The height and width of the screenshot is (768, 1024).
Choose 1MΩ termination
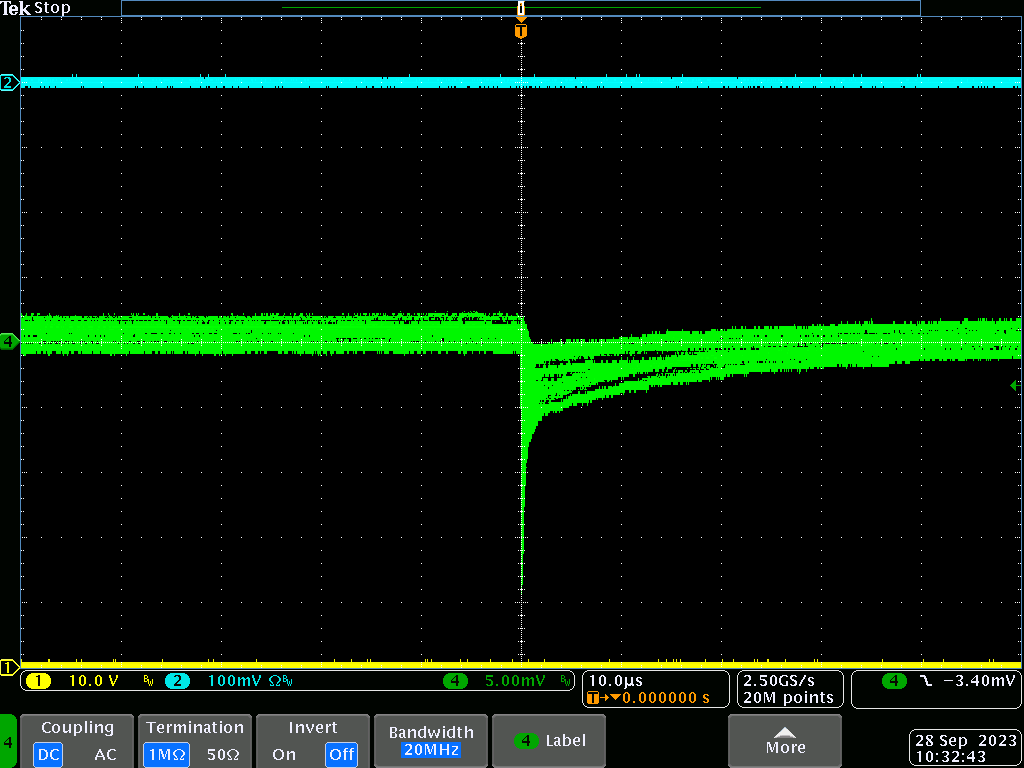[165, 754]
